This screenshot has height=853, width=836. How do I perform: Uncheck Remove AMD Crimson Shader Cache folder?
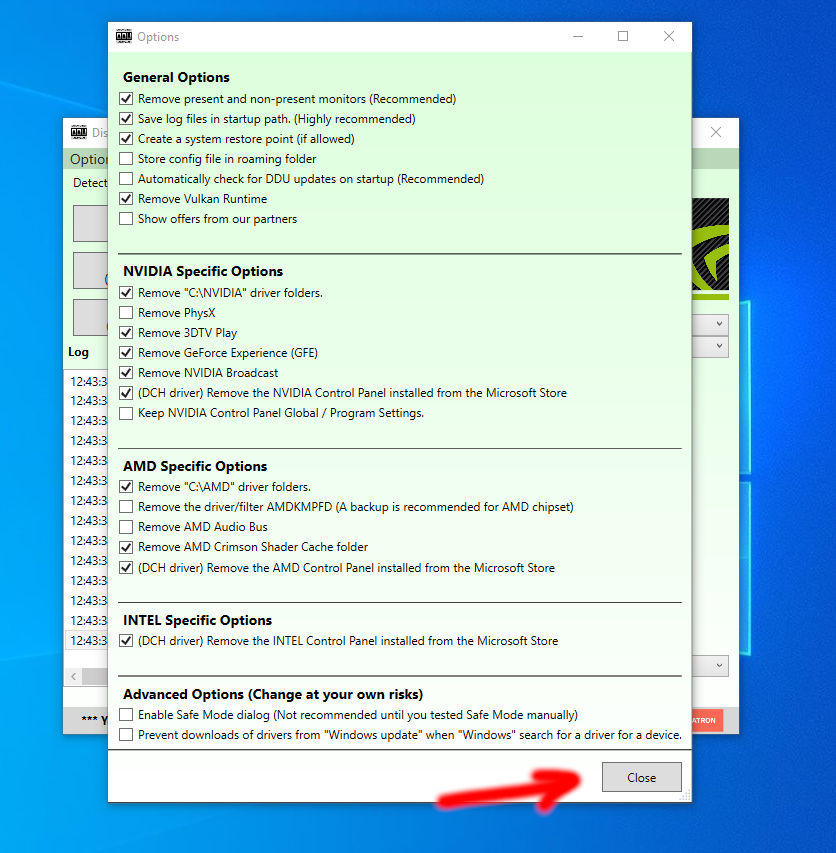126,547
